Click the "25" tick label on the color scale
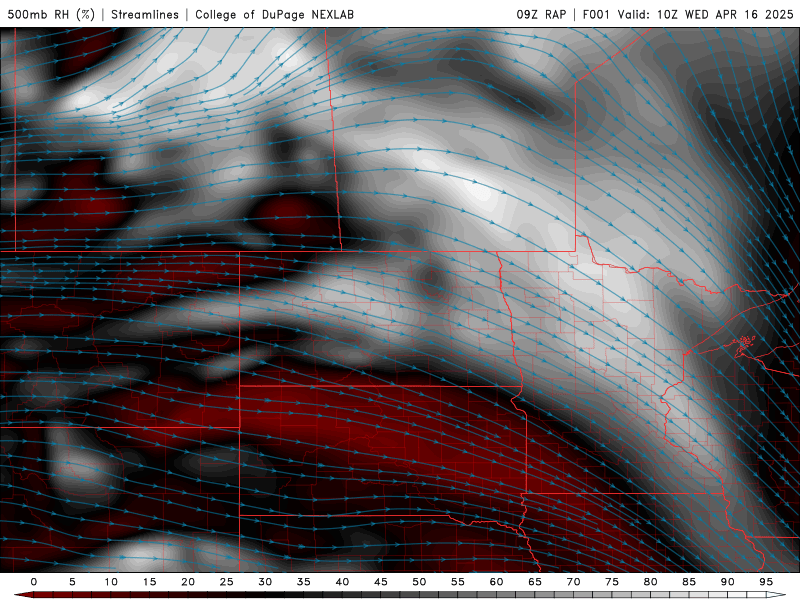The image size is (800, 600). (227, 582)
